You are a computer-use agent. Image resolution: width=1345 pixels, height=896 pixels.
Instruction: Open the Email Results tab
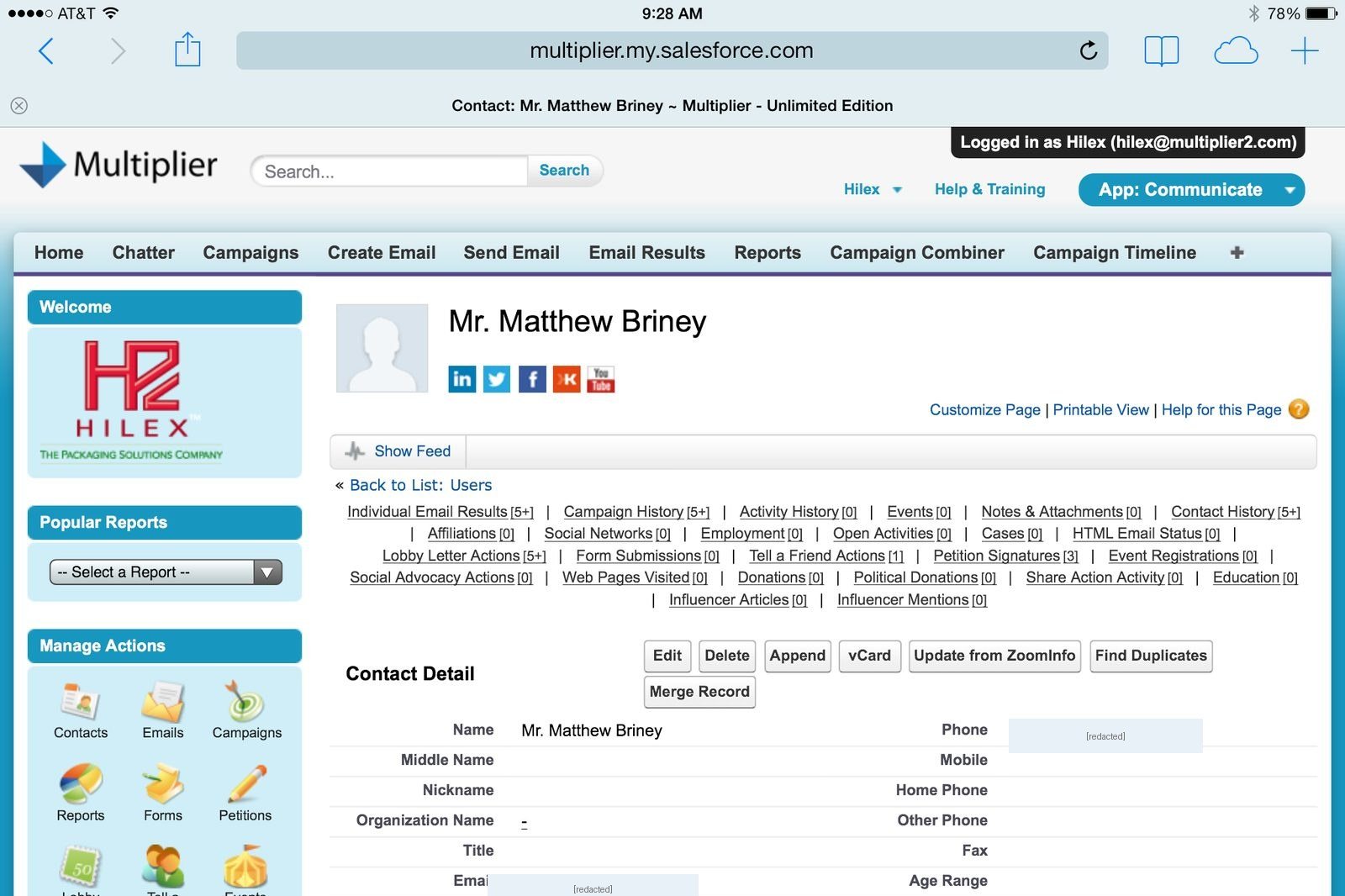pos(646,253)
